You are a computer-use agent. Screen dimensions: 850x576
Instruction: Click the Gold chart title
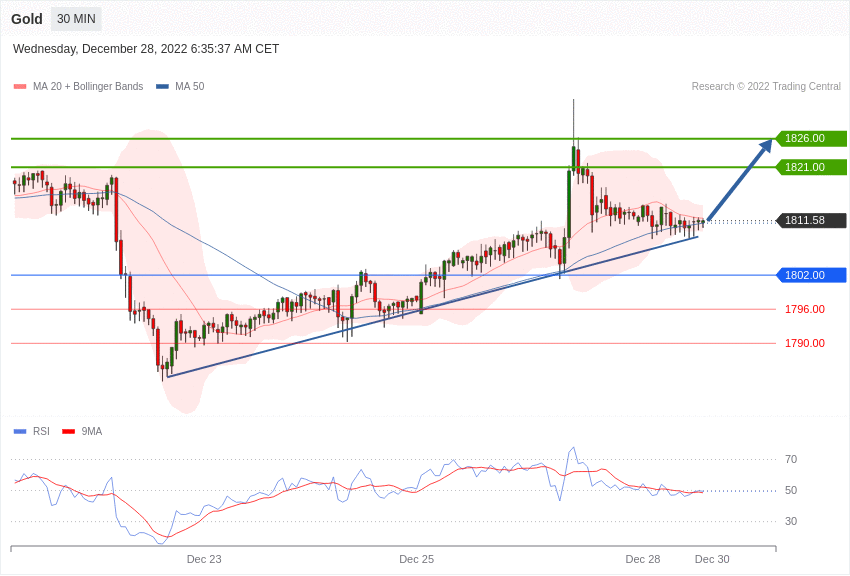click(27, 19)
